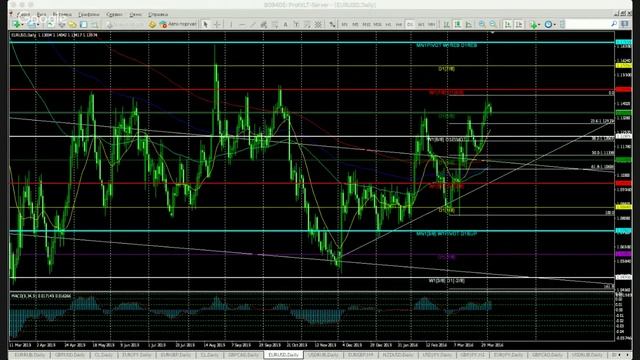Select the Text Label tool marked T
The image size is (640, 360).
click(296, 24)
